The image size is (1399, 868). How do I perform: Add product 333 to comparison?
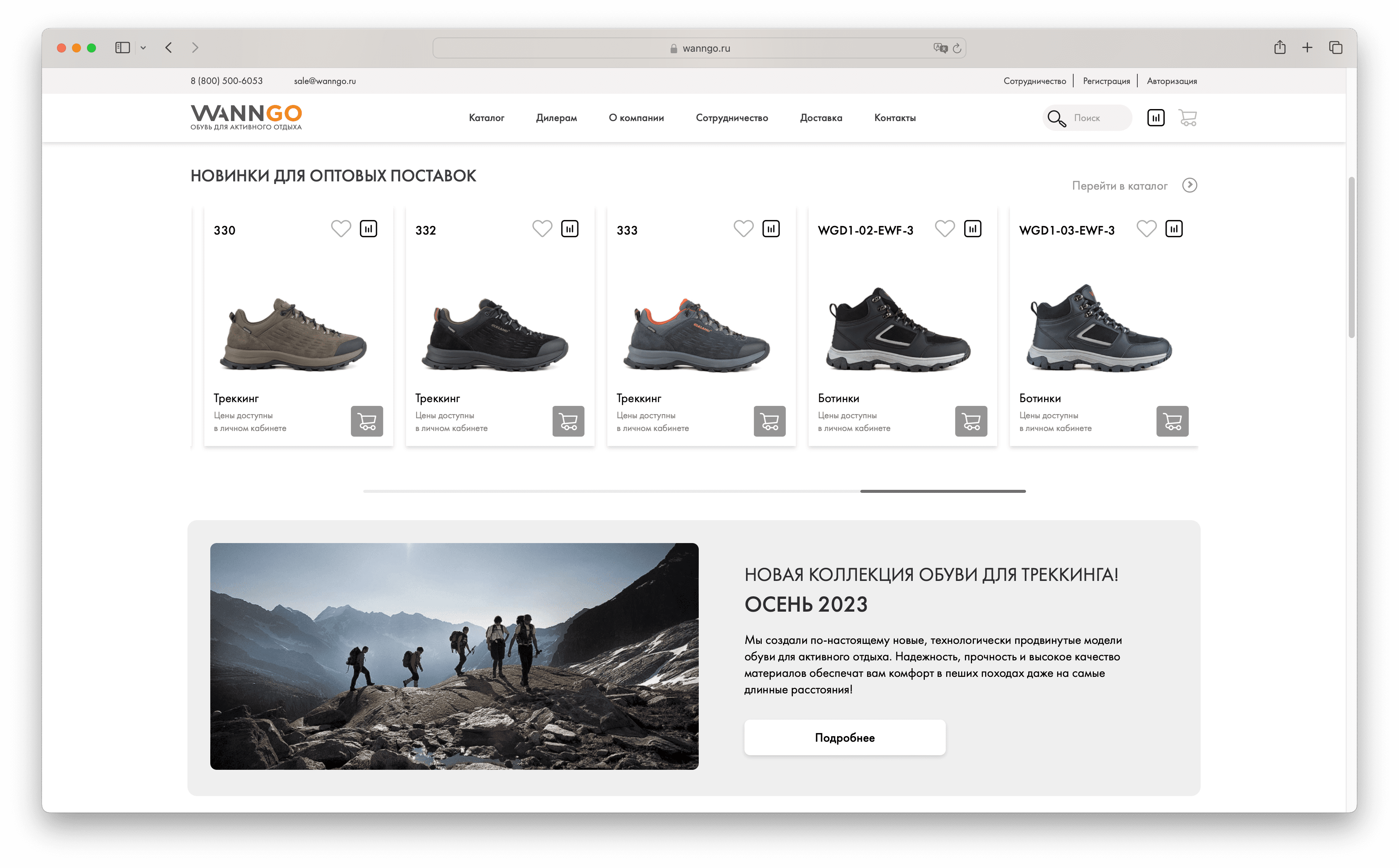coord(771,229)
